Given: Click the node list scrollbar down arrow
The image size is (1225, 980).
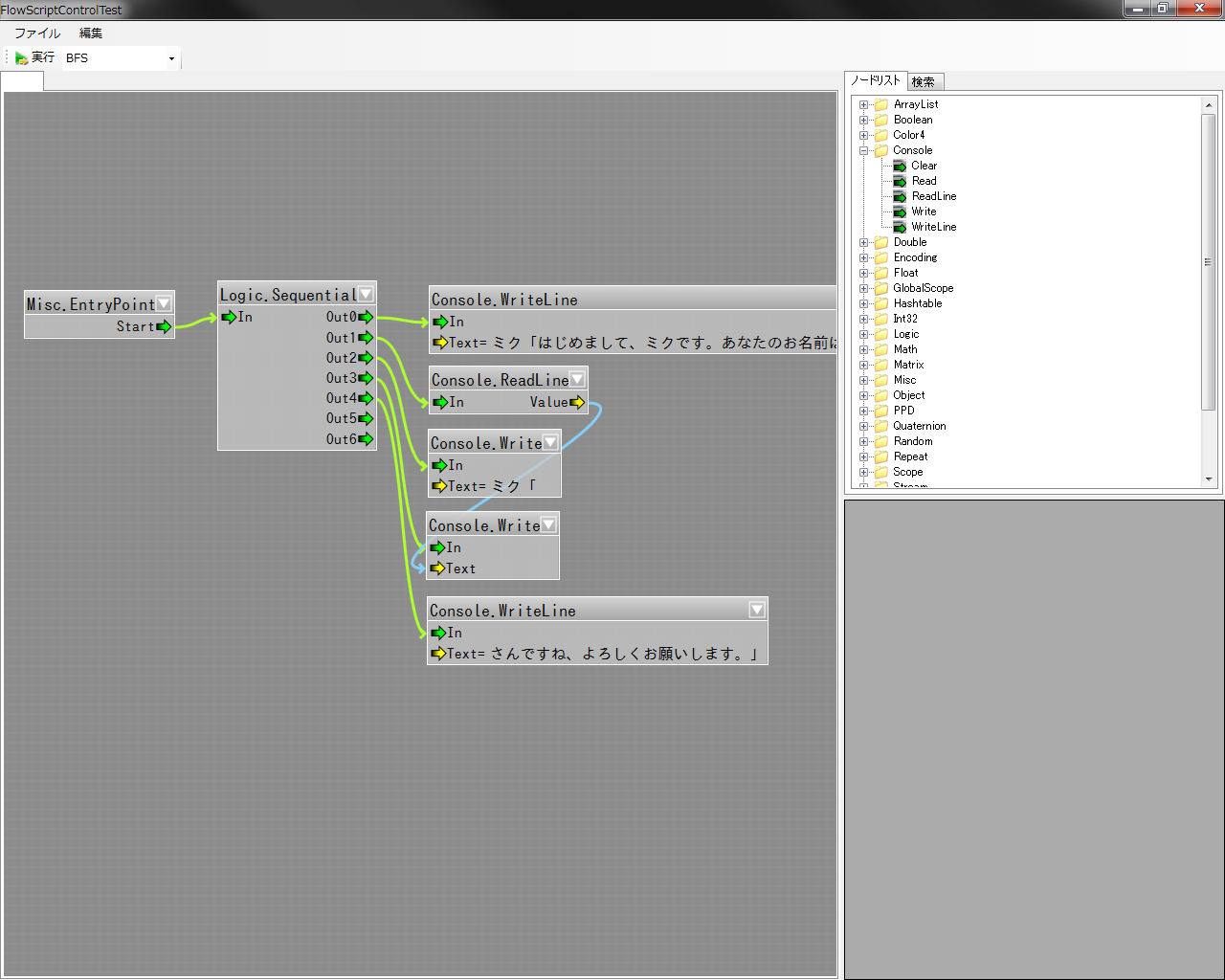Looking at the screenshot, I should tap(1209, 479).
